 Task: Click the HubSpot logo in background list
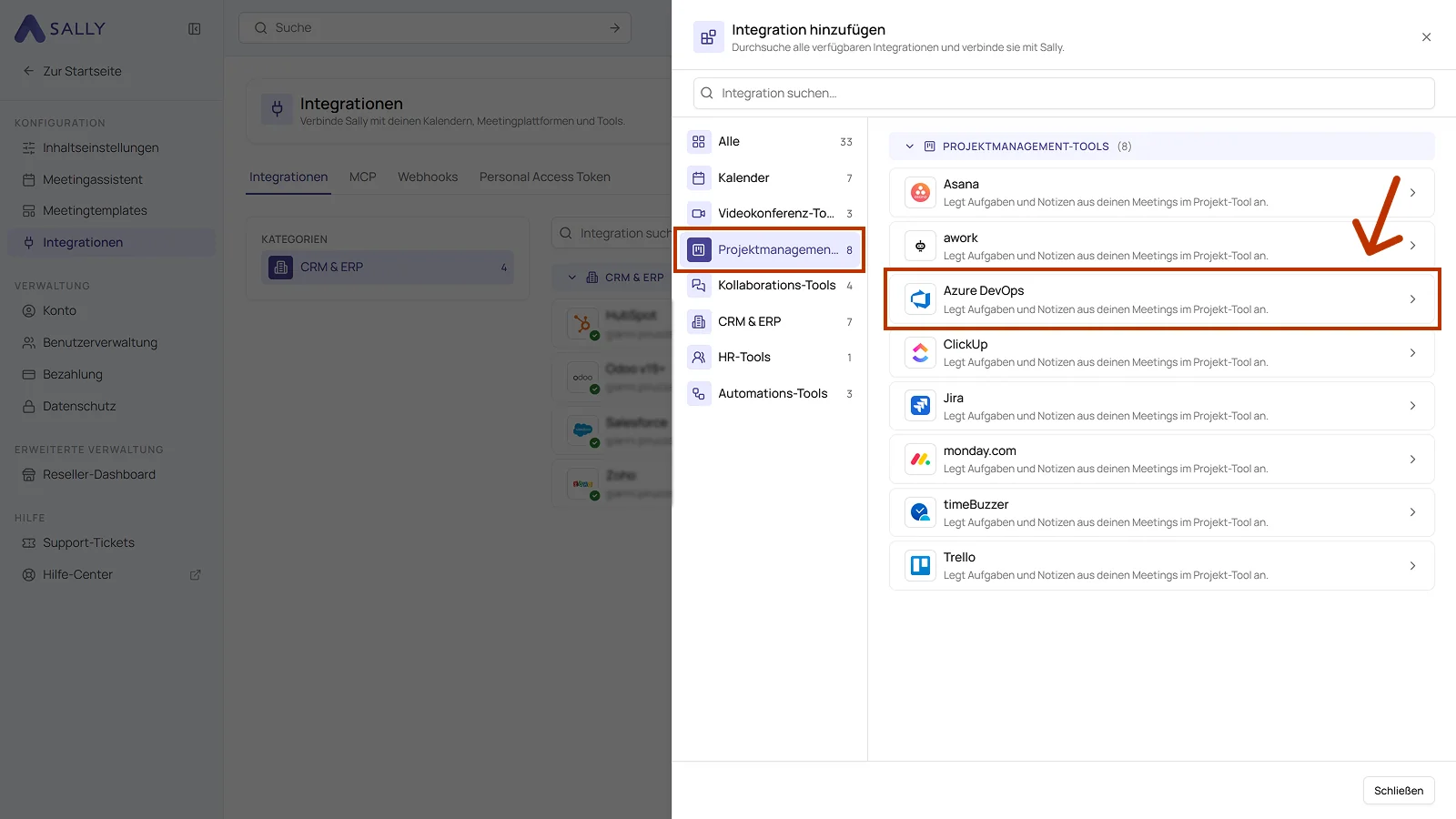582,323
